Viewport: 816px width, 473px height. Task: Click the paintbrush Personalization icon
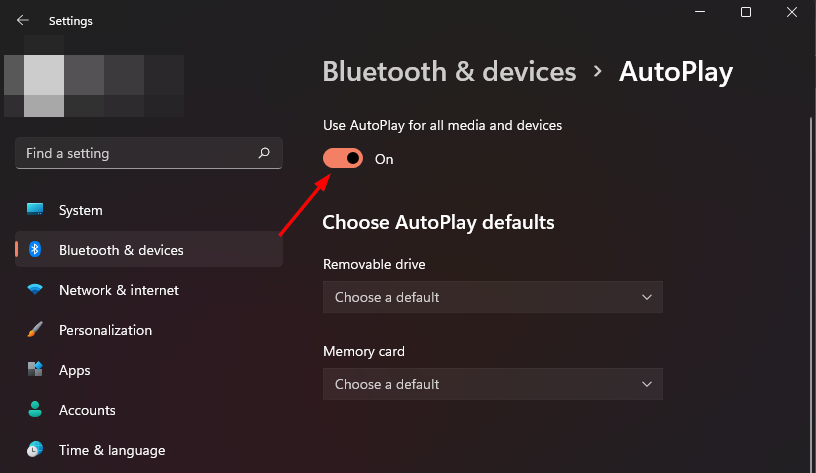pyautogui.click(x=35, y=329)
